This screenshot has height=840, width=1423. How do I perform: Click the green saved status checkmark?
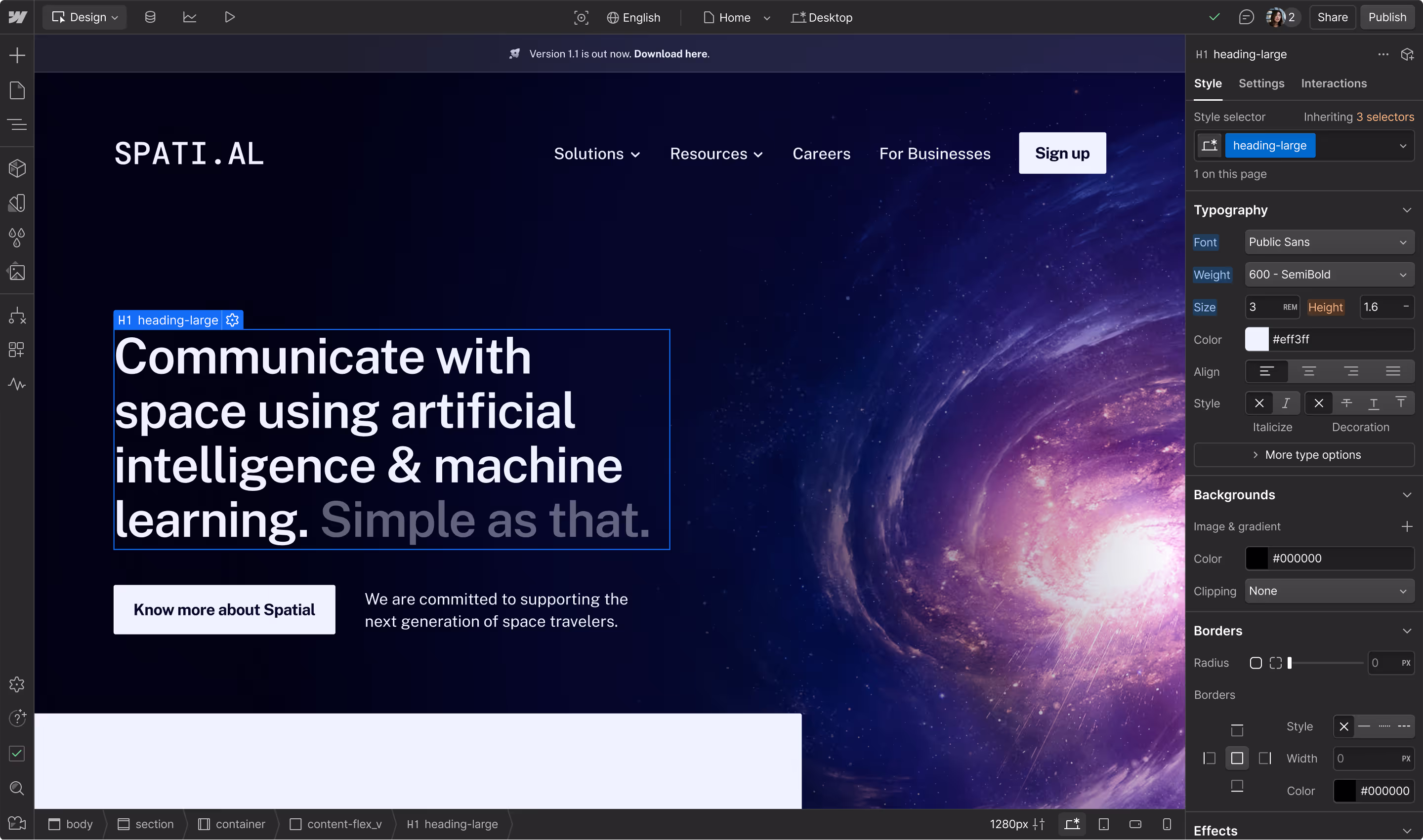coord(1214,17)
